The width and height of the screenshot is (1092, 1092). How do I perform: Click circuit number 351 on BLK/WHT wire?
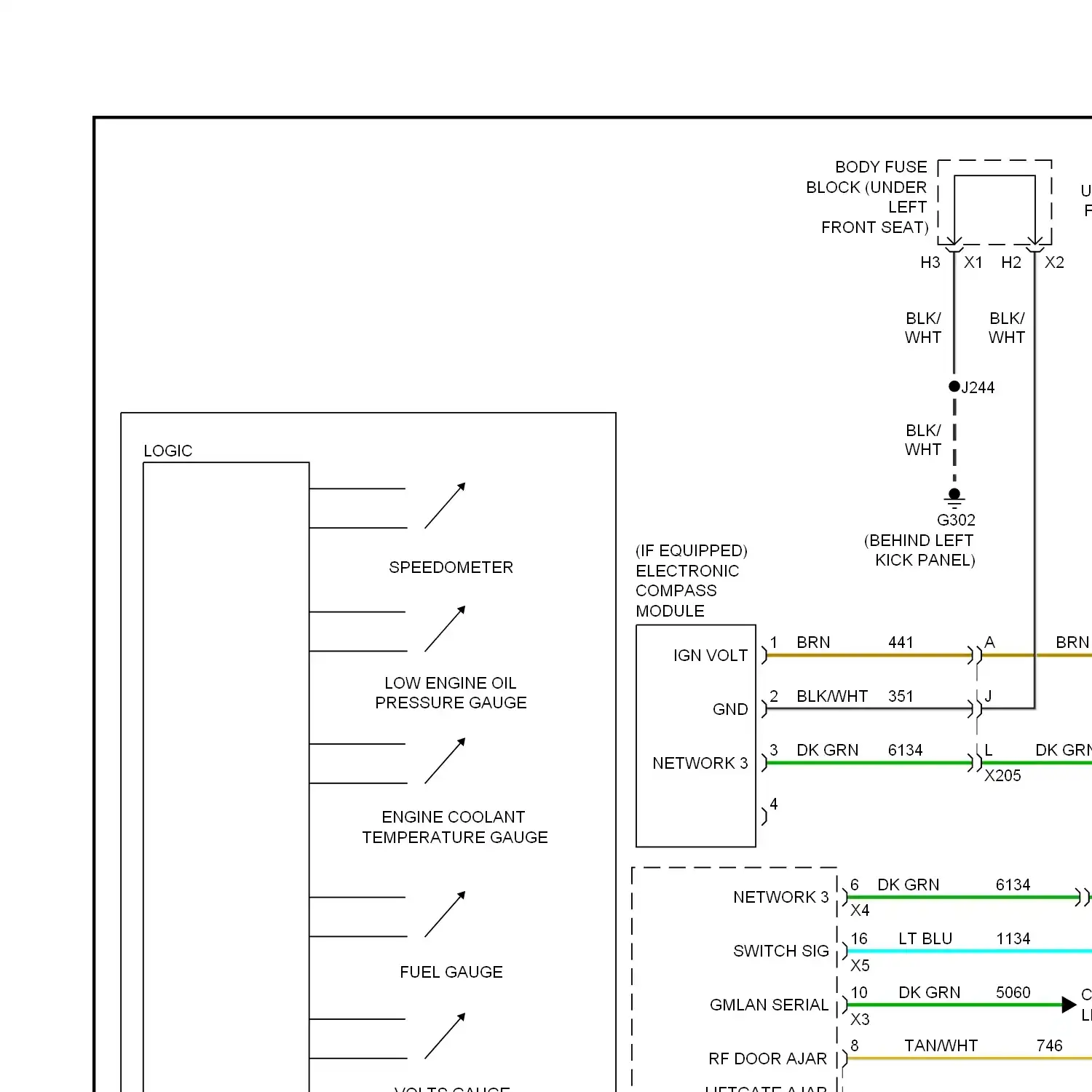tap(901, 696)
